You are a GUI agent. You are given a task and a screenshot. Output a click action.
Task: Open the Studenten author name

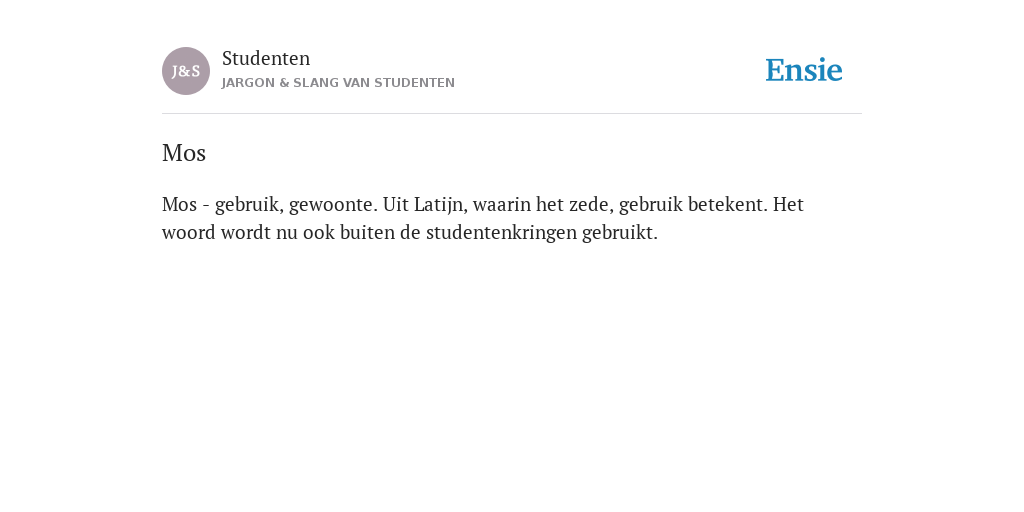(266, 59)
